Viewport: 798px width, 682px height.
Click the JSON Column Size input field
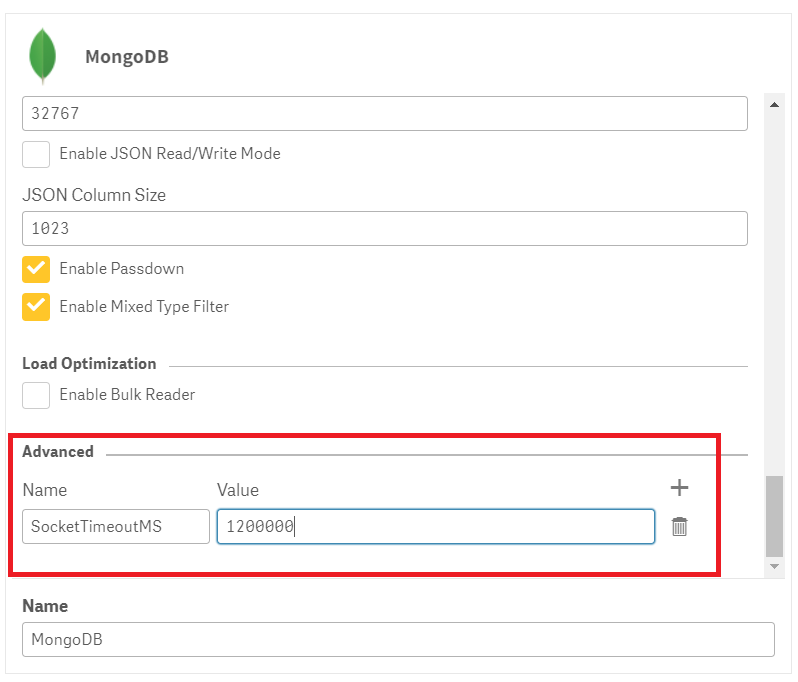point(384,228)
